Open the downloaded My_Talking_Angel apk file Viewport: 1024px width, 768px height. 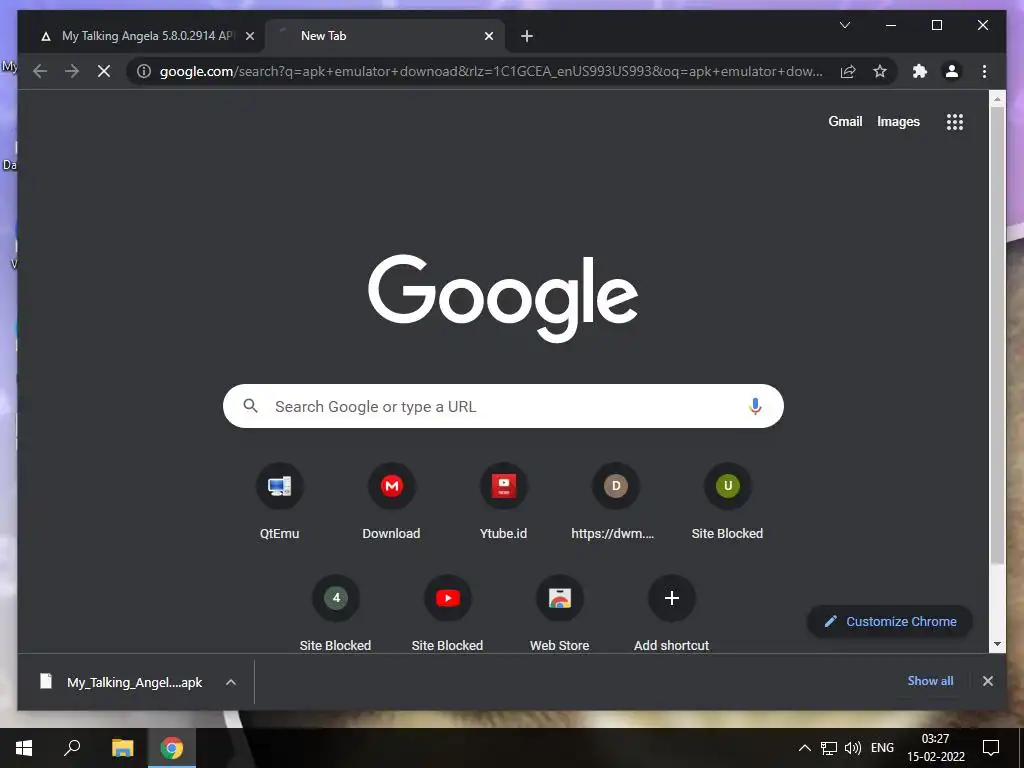(122, 682)
